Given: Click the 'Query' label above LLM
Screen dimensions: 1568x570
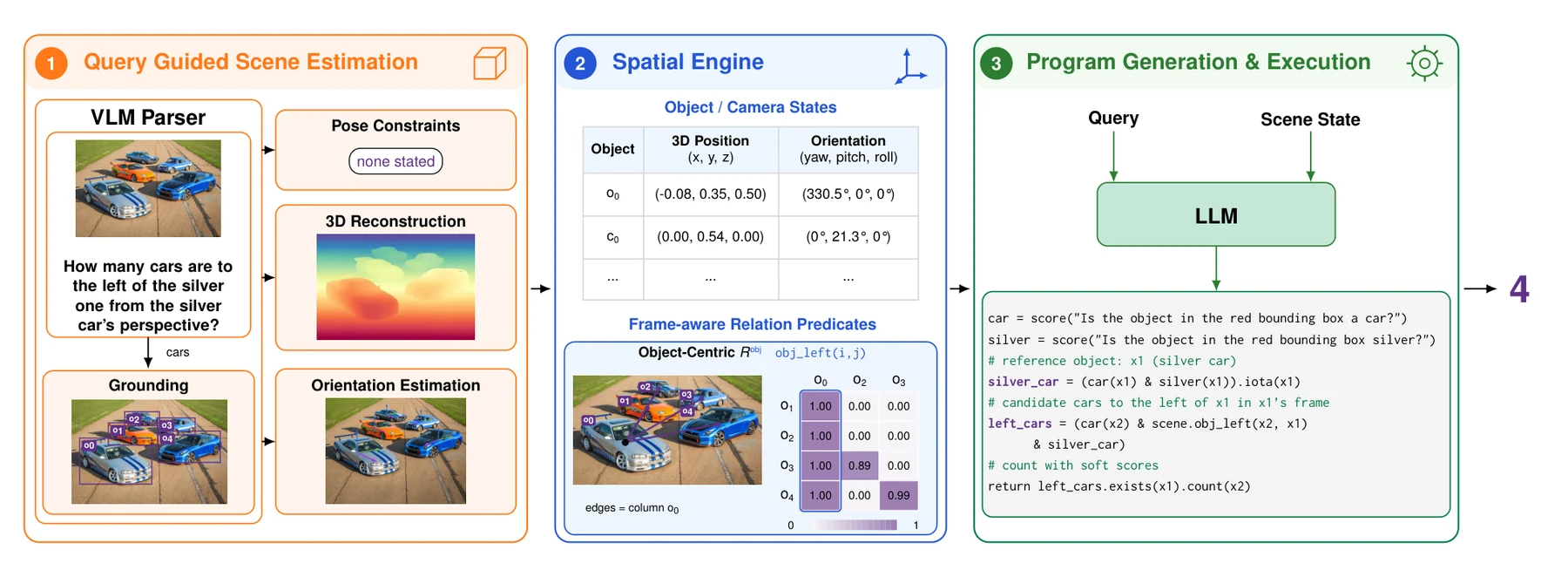Looking at the screenshot, I should tap(1113, 118).
